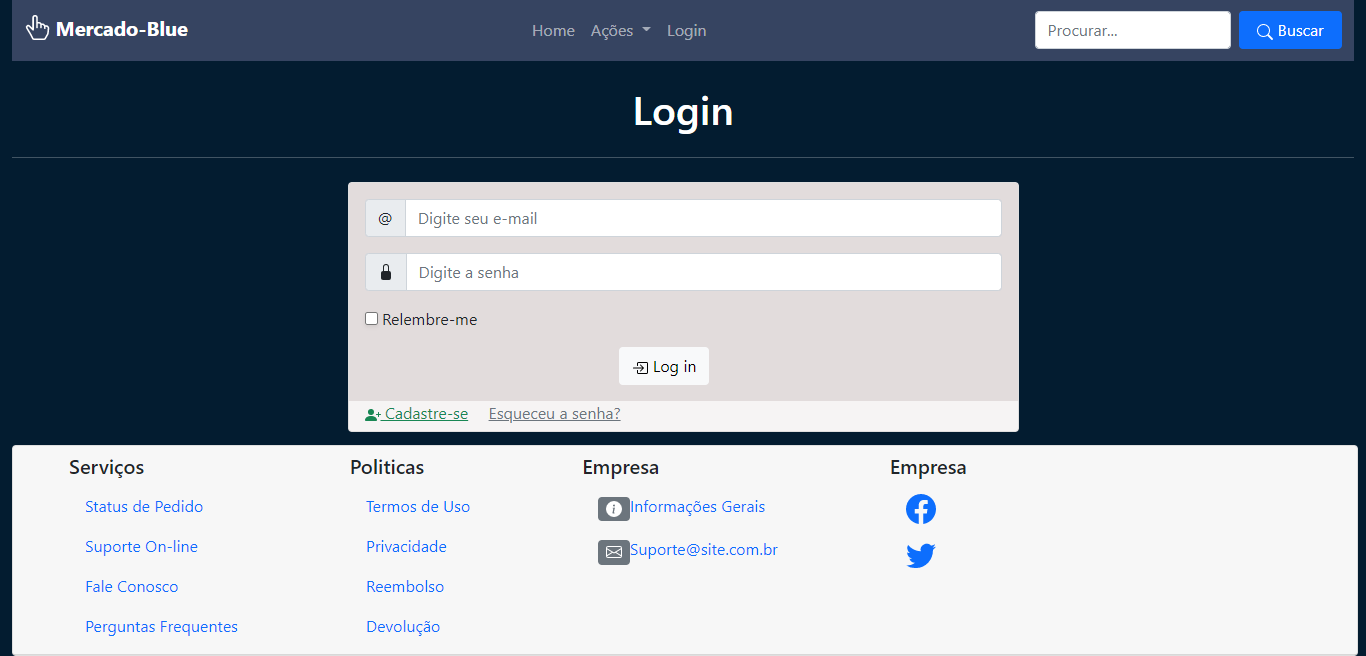Click the person-plus icon on Cadastre-se
1366x656 pixels.
tap(371, 413)
